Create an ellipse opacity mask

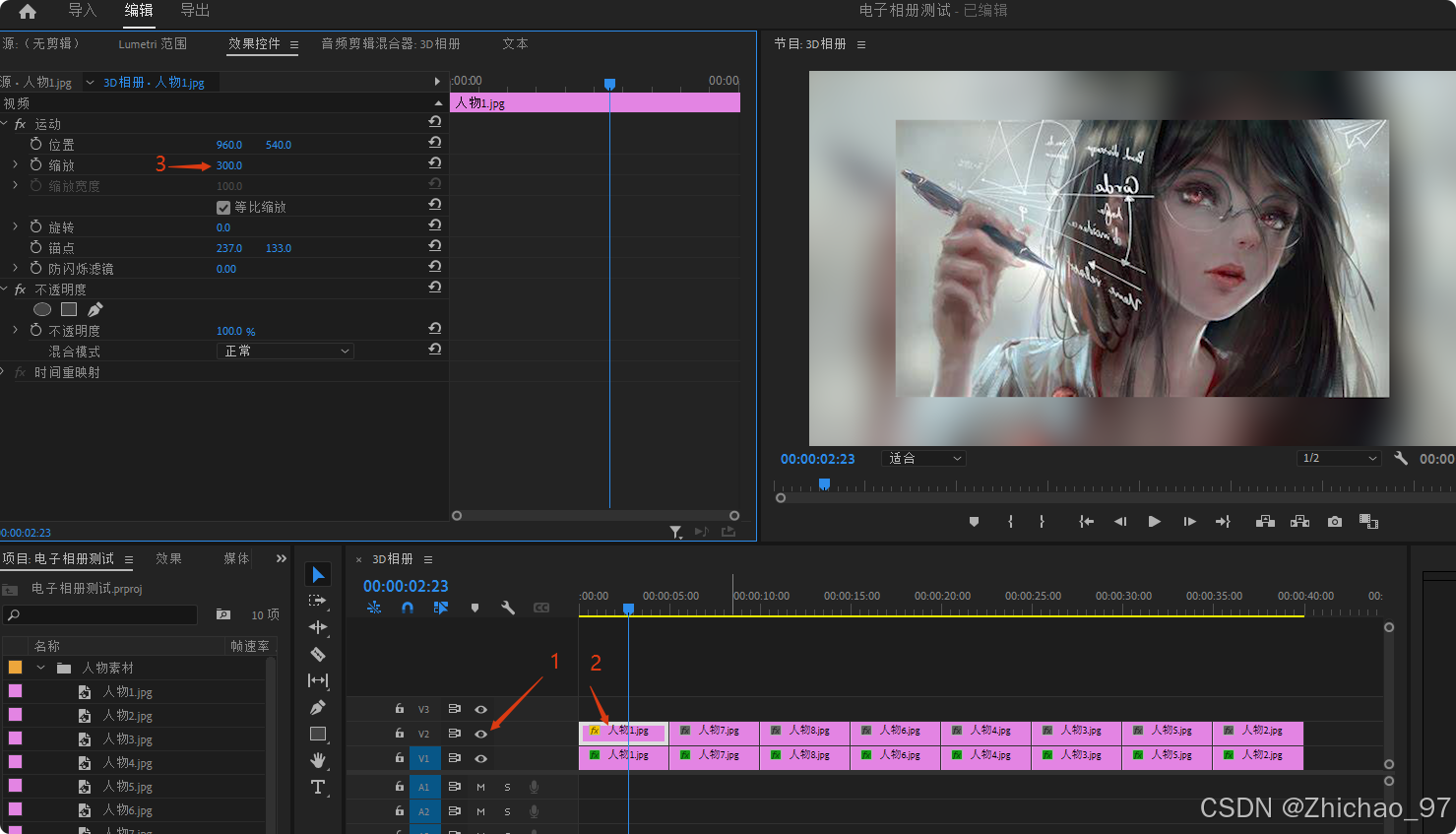pos(42,309)
